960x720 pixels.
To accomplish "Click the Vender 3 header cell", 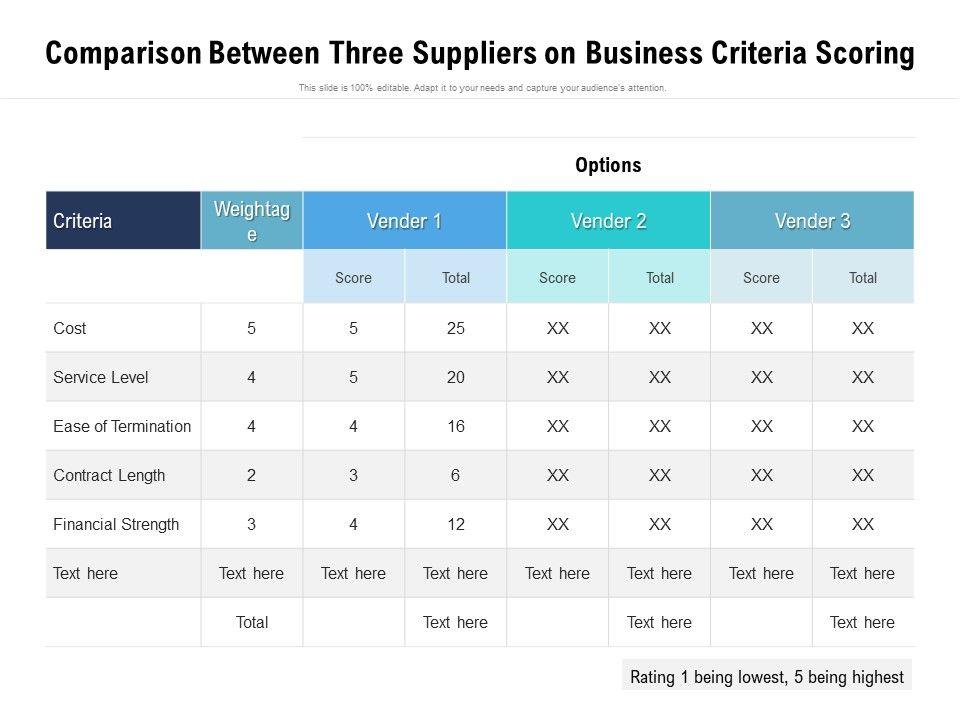I will 812,221.
